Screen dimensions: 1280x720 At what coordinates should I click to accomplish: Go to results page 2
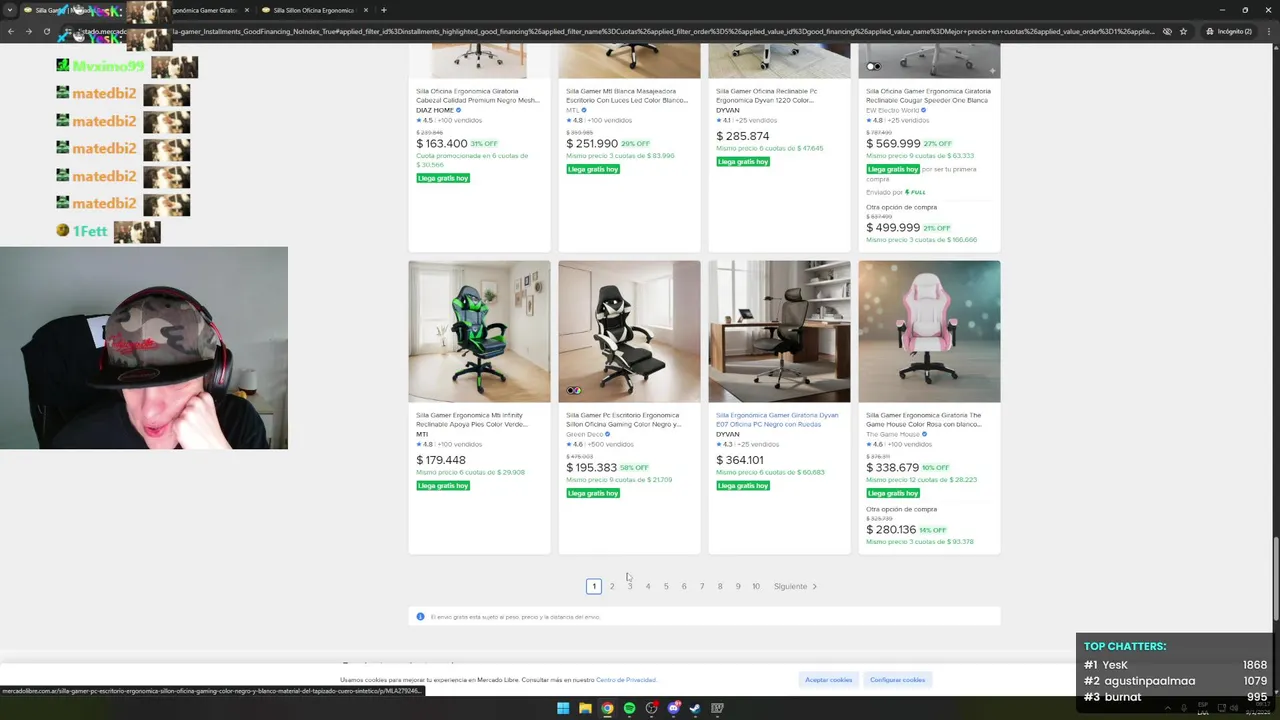[x=612, y=586]
